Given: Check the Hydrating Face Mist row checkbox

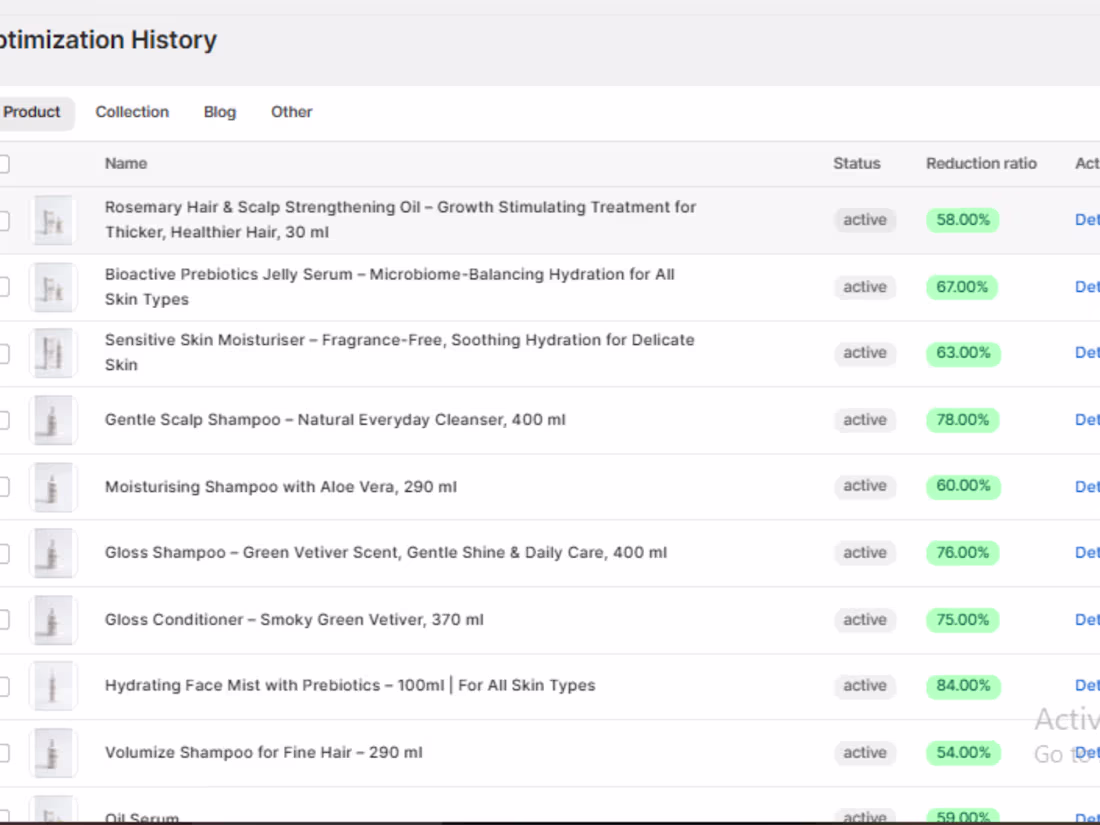Looking at the screenshot, I should (x=2, y=686).
